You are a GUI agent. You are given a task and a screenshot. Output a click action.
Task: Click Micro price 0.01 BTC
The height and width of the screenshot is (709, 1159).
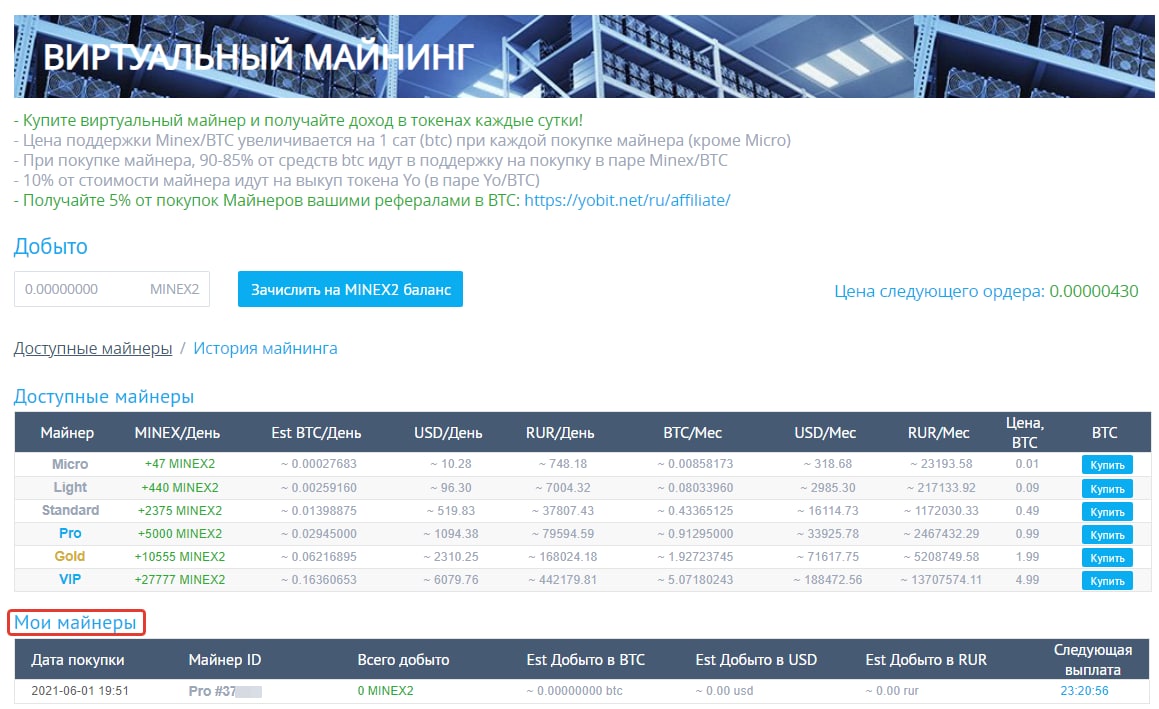point(1027,464)
